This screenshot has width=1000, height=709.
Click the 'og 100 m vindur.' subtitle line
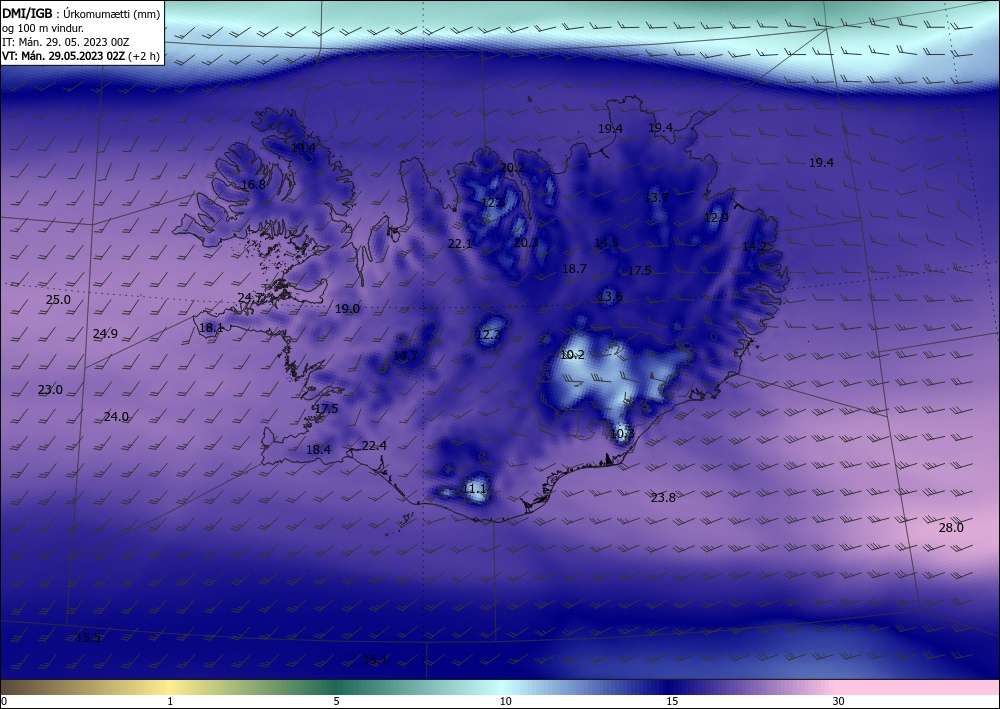coord(43,28)
